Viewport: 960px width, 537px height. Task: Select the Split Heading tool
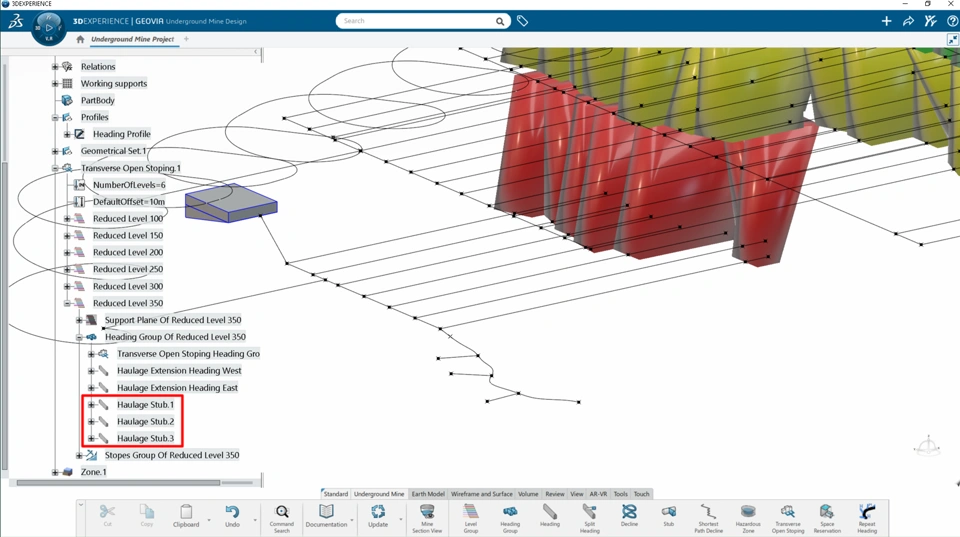click(590, 519)
